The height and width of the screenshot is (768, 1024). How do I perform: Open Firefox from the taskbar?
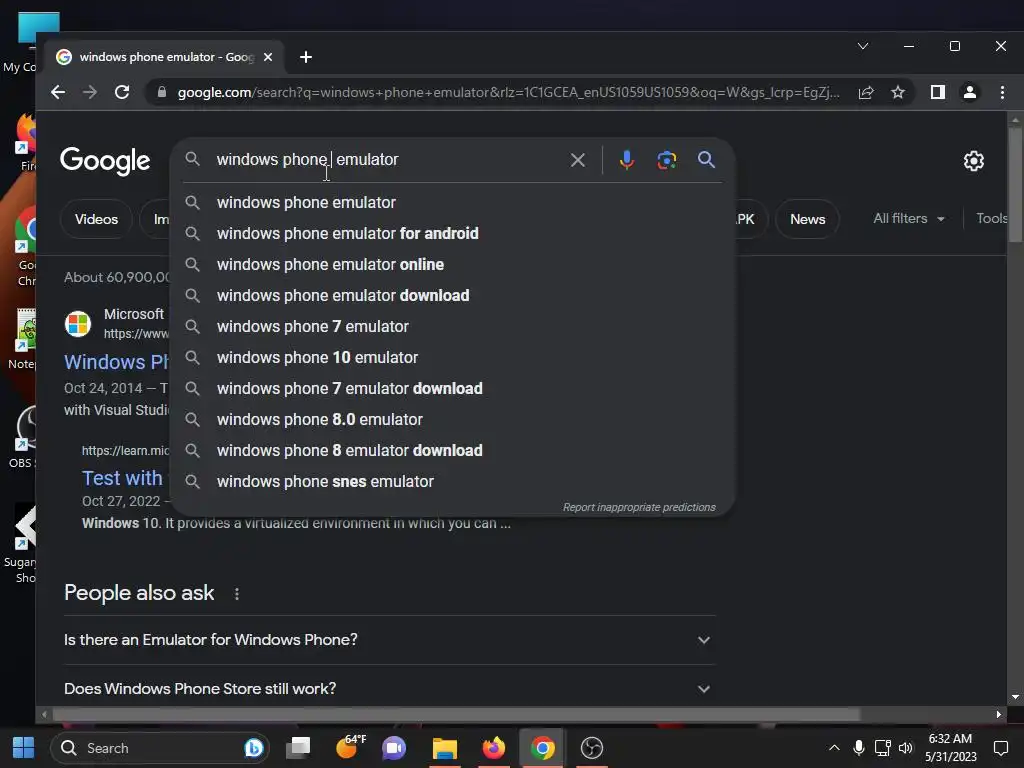pos(494,748)
